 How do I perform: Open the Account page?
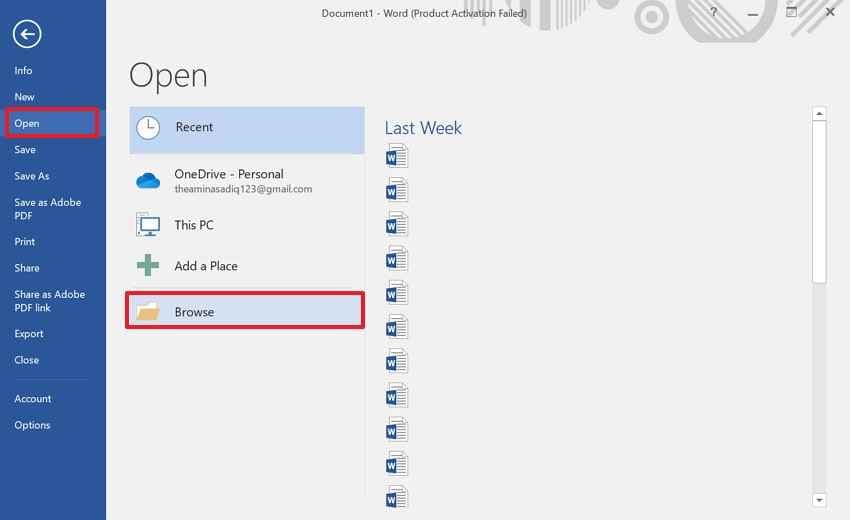click(x=33, y=399)
